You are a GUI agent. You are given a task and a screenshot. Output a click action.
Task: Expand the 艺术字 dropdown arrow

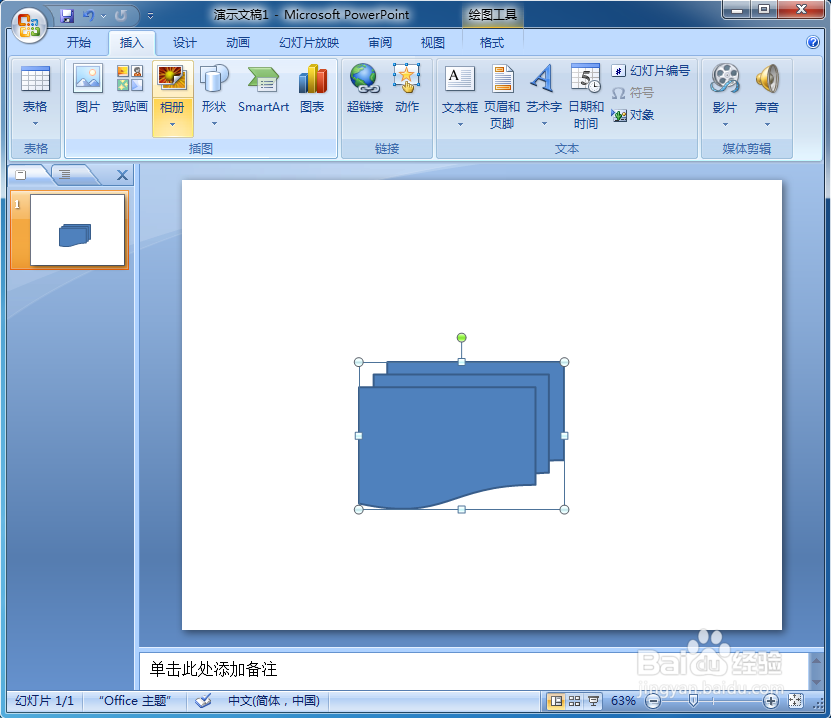(x=544, y=123)
